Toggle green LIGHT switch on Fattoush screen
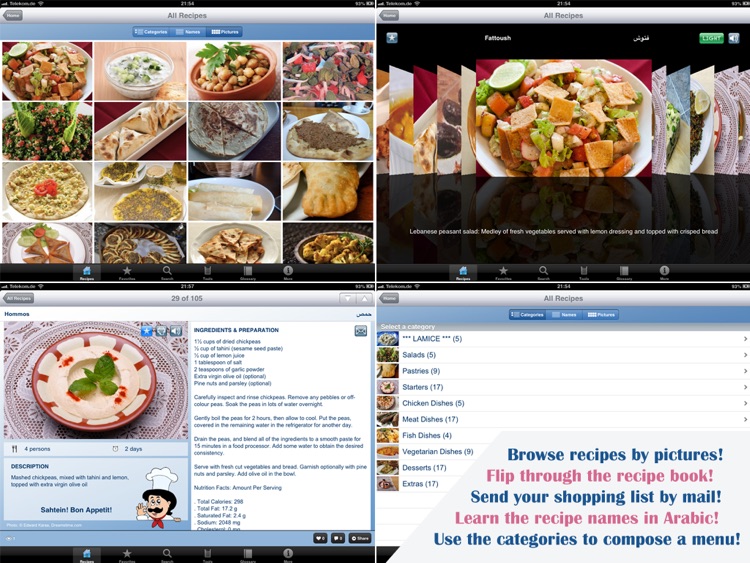The width and height of the screenshot is (750, 563). coord(711,38)
